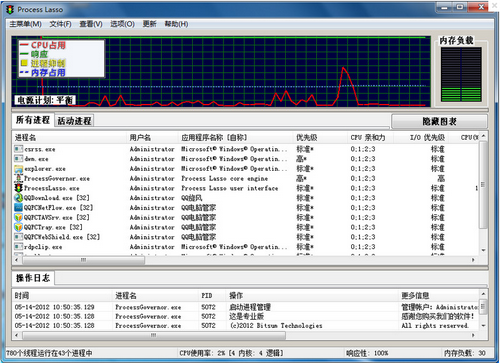The height and width of the screenshot is (363, 500).
Task: Click the QQDownload.exe globe icon
Action: [x=18, y=198]
